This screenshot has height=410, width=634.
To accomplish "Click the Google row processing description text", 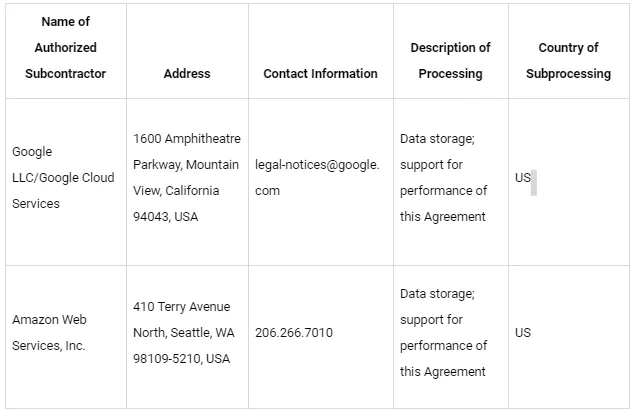I will click(x=444, y=178).
